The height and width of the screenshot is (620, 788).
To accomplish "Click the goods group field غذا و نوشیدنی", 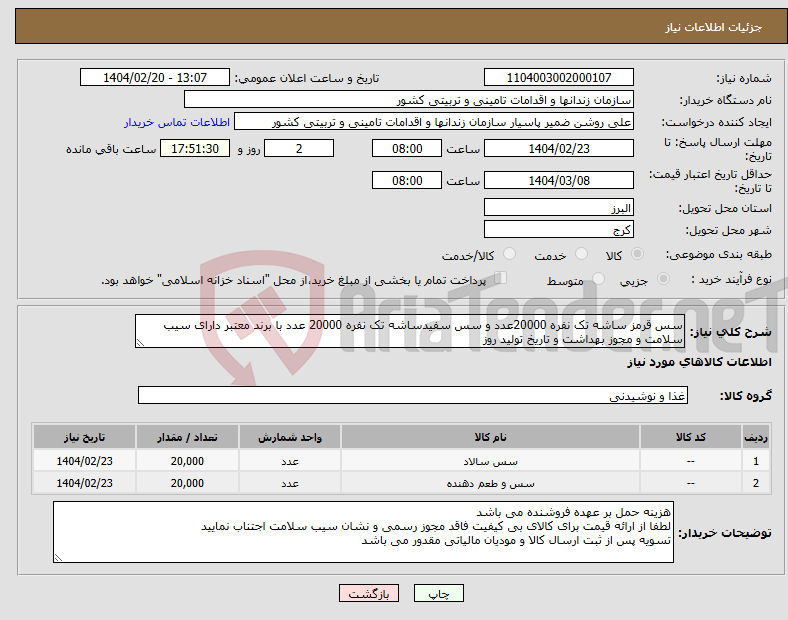I will 413,395.
